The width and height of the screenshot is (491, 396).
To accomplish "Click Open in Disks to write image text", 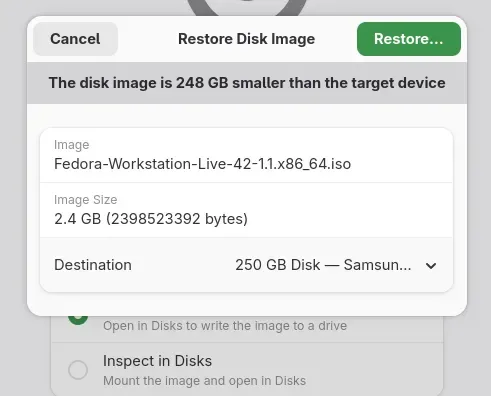I will coord(225,326).
